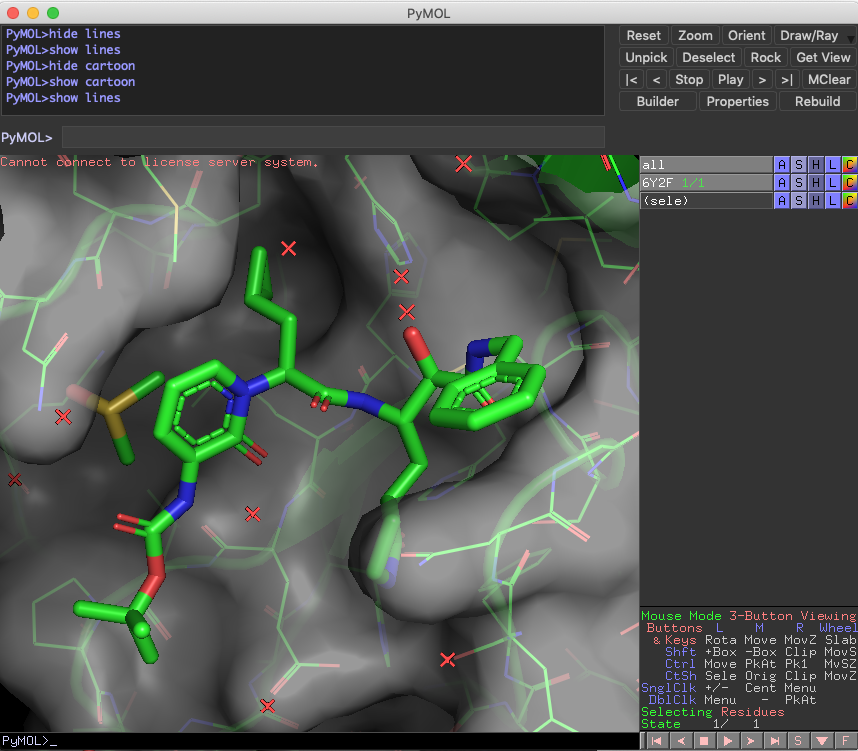Toggle visibility of the 'all' object entry
This screenshot has height=751, width=858.
coord(706,164)
